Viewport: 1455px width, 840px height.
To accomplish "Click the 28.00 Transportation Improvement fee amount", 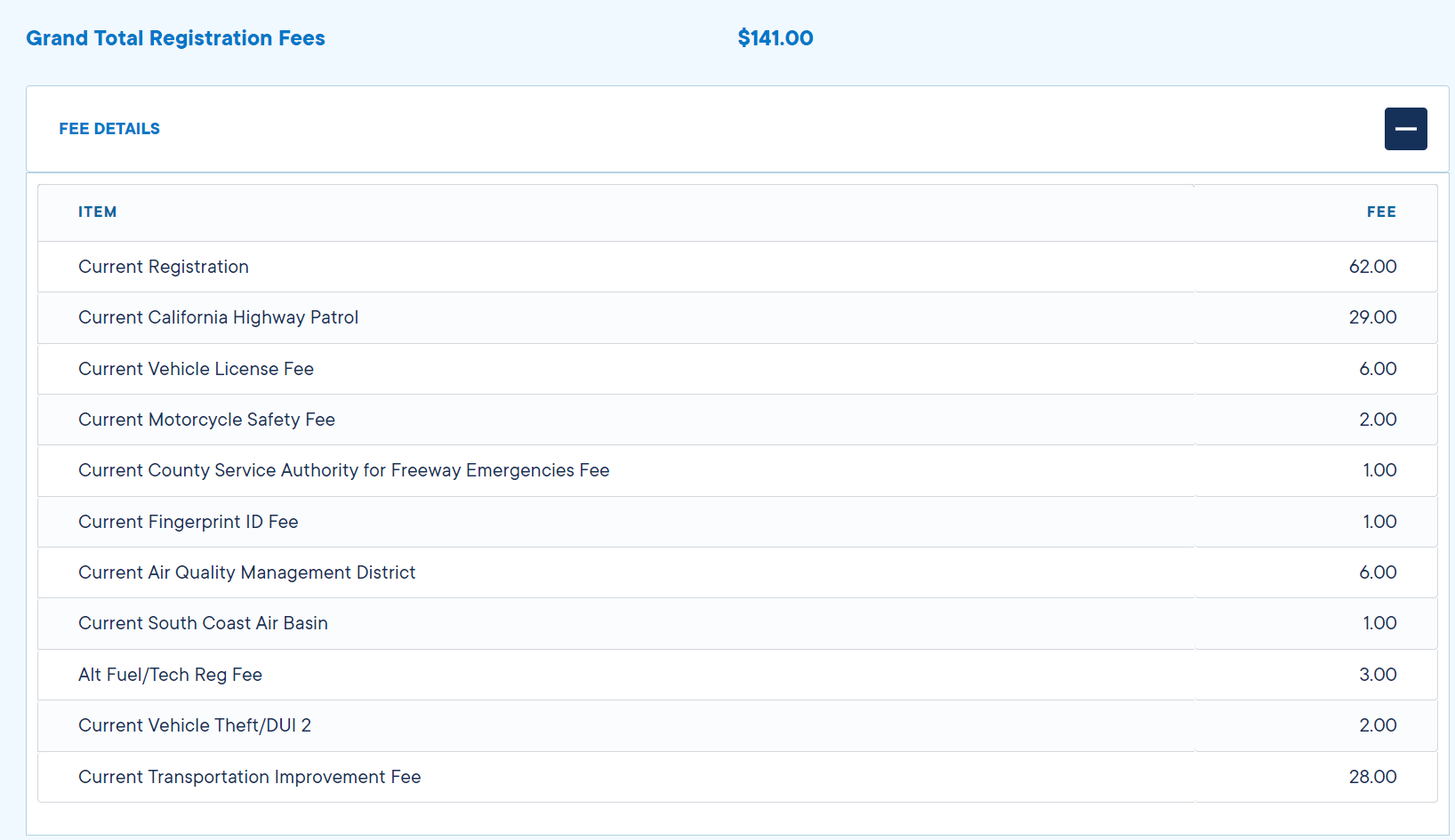I will point(1371,777).
